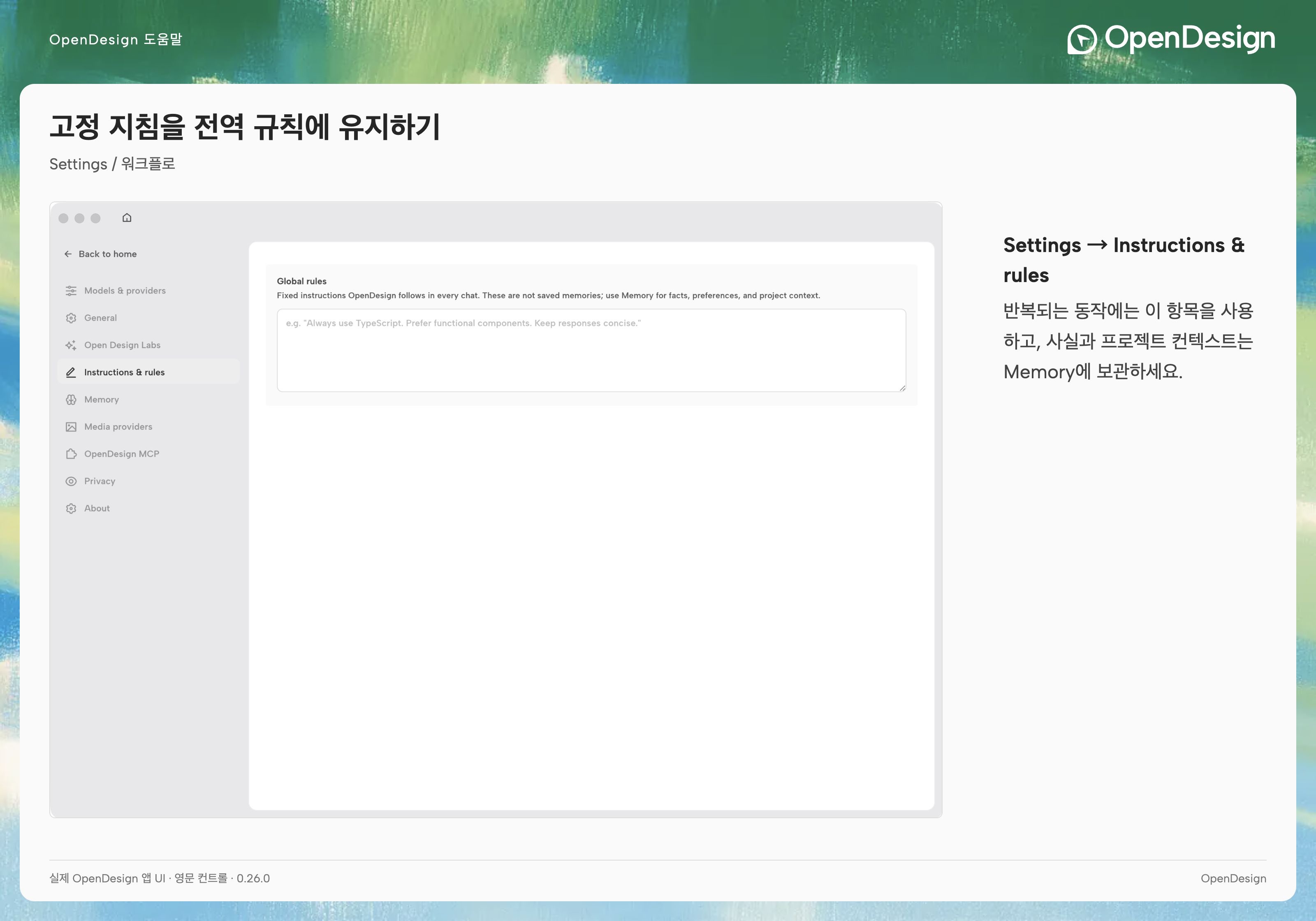Click the General gear icon

click(71, 318)
